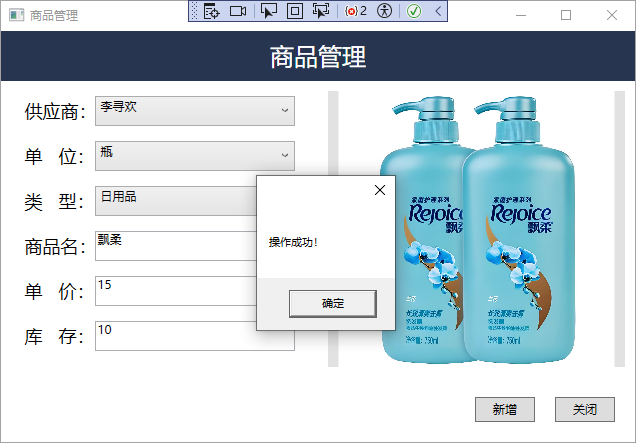Click the debug toolbar drag grip
This screenshot has width=636, height=443.
click(x=194, y=11)
